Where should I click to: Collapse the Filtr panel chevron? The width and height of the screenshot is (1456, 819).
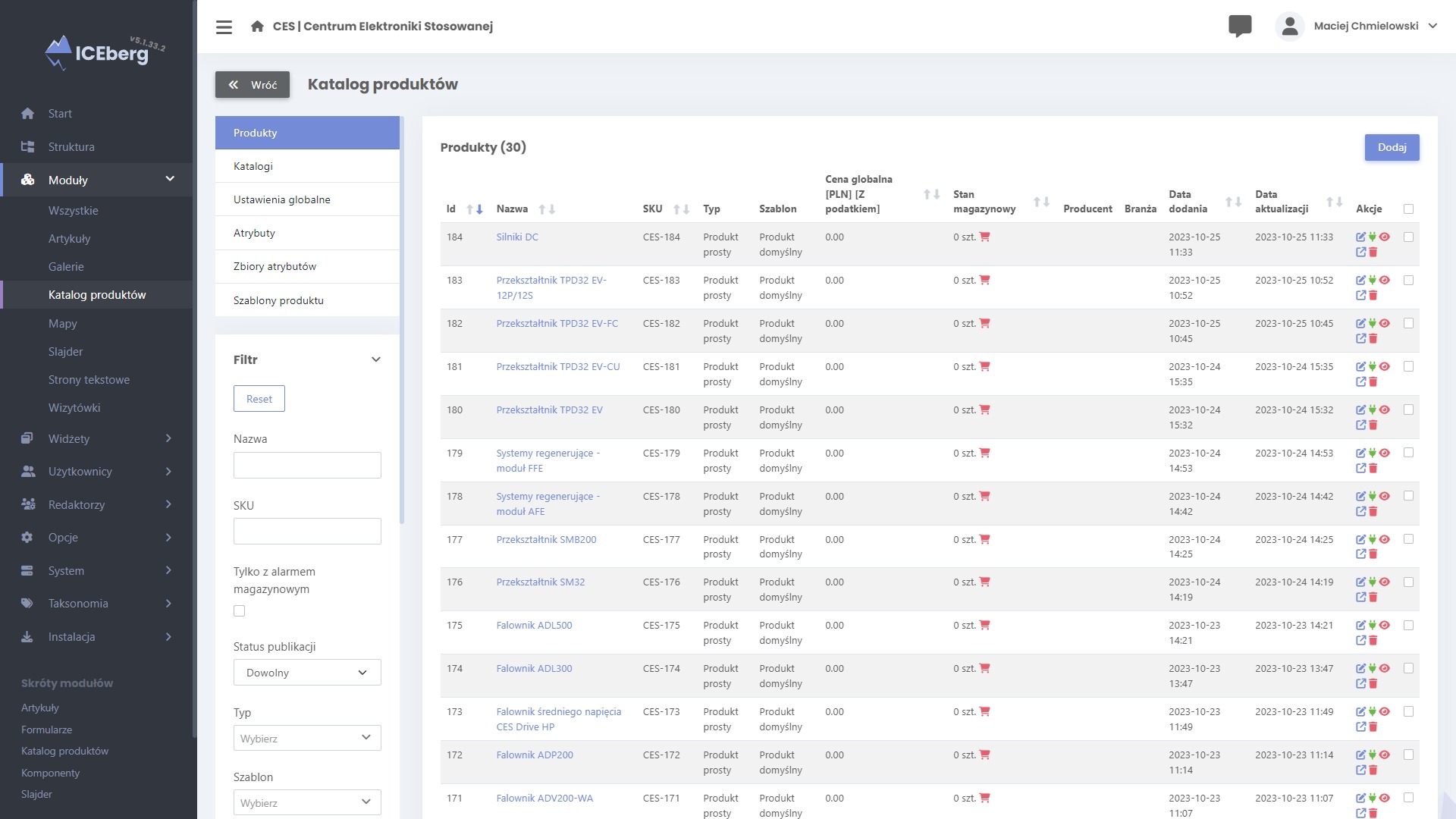click(x=375, y=360)
